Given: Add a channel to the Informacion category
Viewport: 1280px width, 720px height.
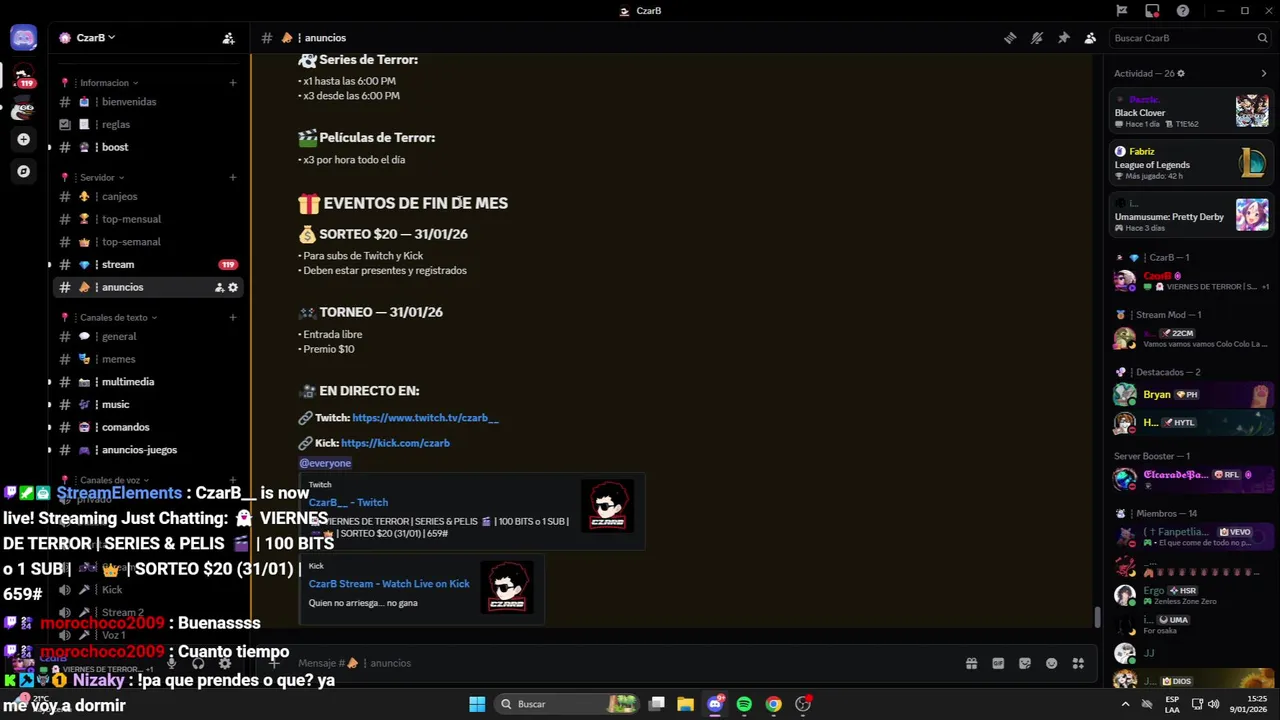Looking at the screenshot, I should (232, 83).
